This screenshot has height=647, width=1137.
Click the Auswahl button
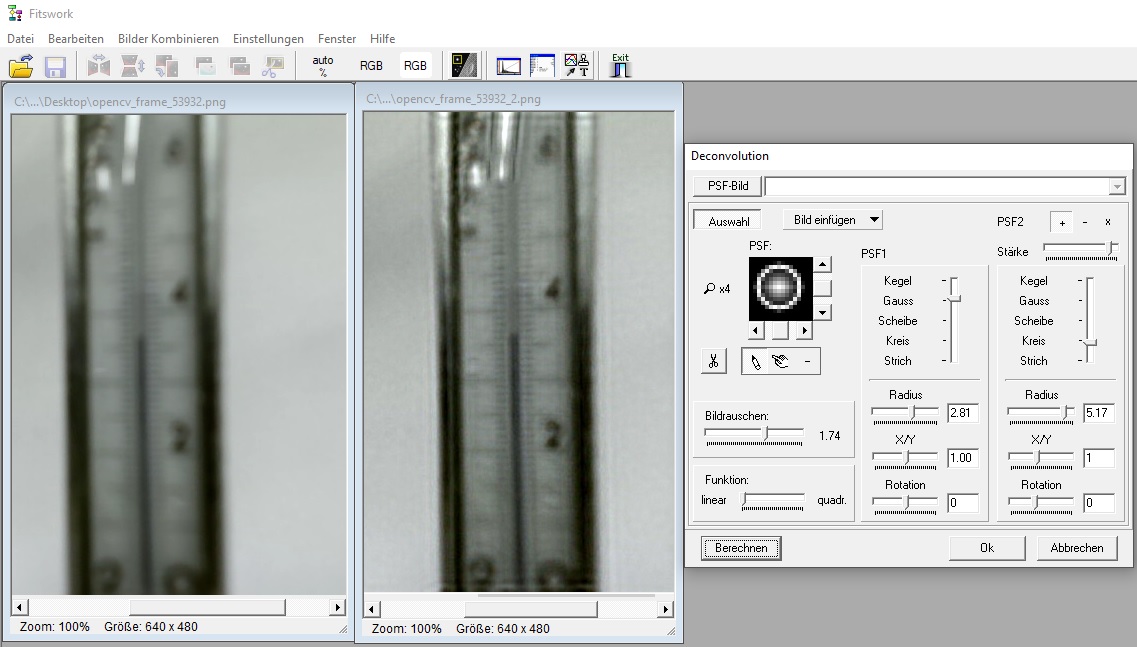(728, 221)
